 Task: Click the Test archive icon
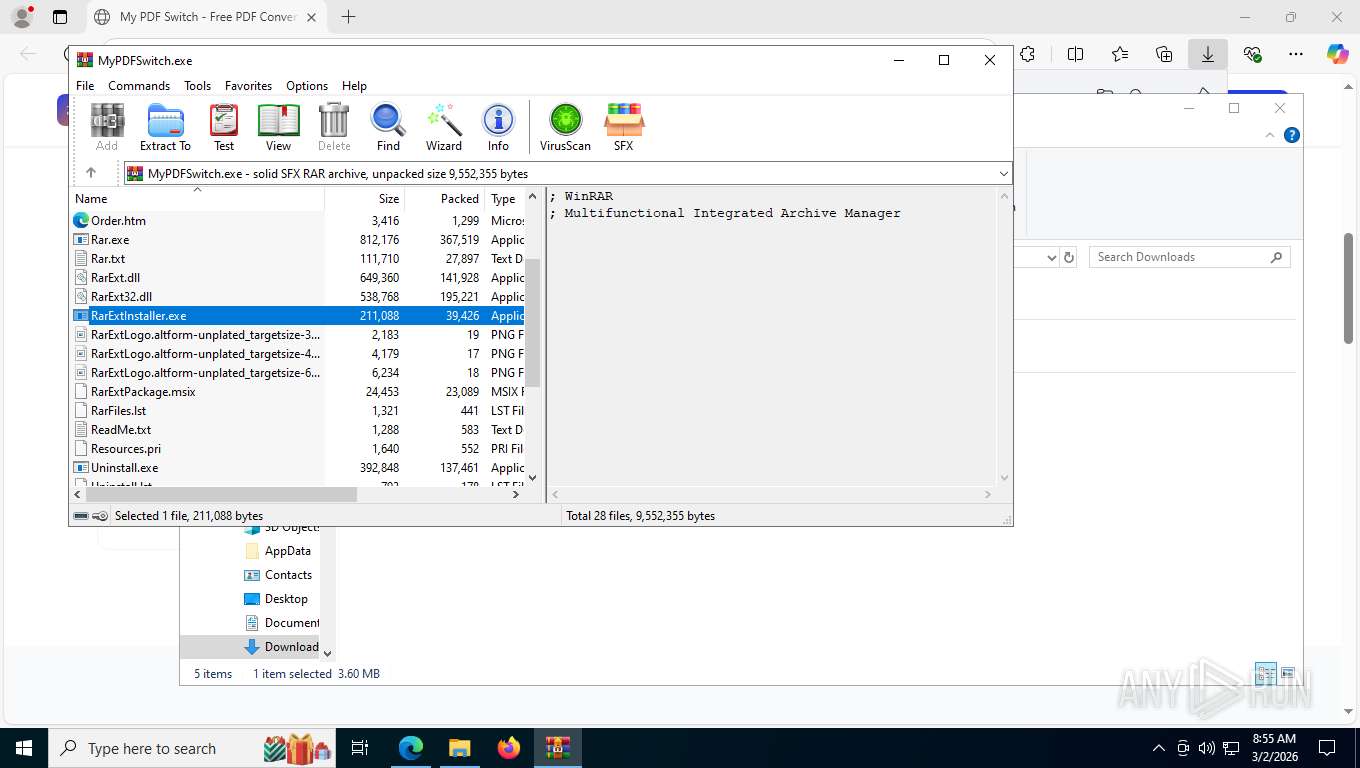[224, 127]
